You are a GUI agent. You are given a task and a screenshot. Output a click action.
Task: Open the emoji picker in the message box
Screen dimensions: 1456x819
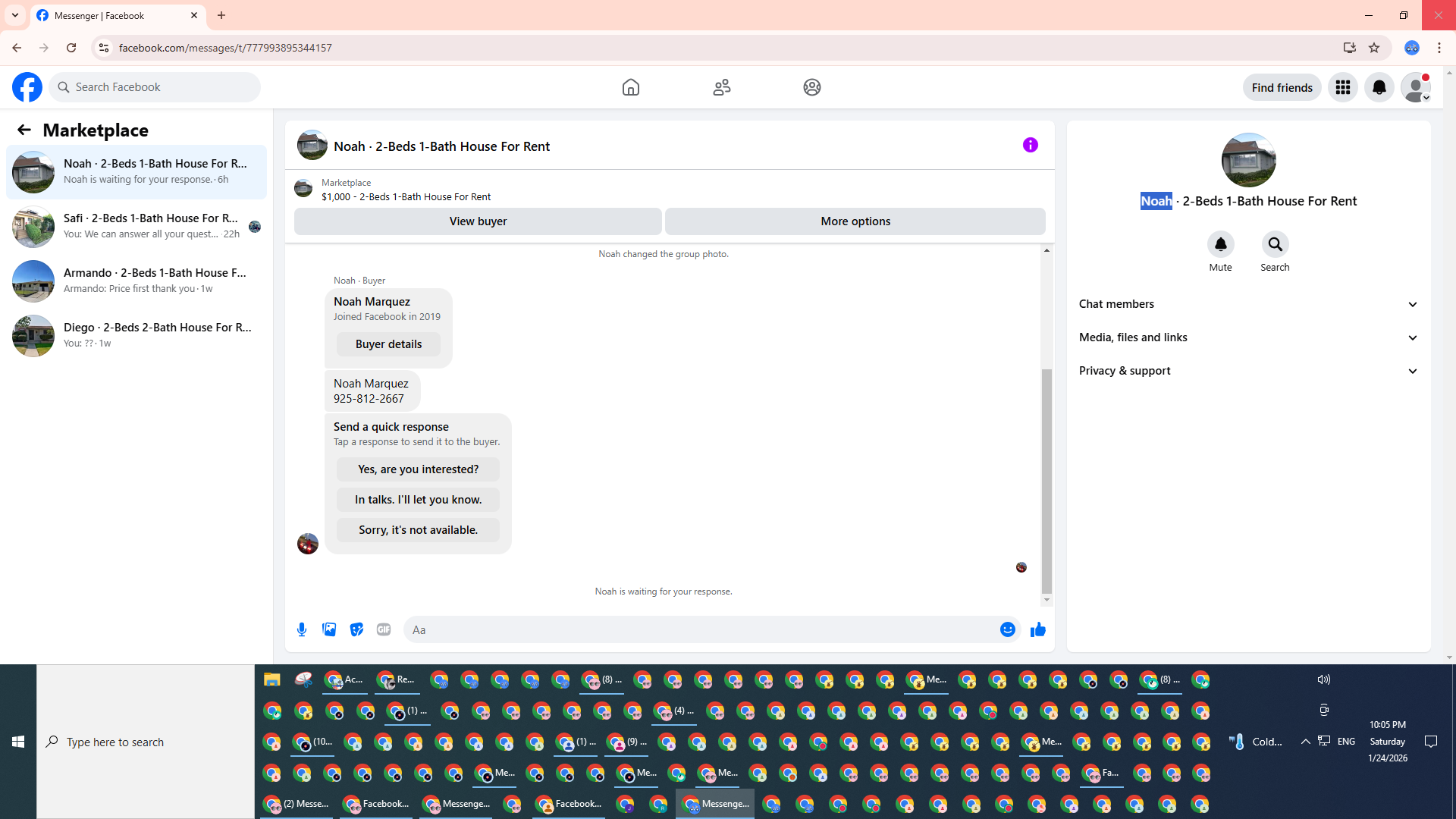coord(1007,629)
